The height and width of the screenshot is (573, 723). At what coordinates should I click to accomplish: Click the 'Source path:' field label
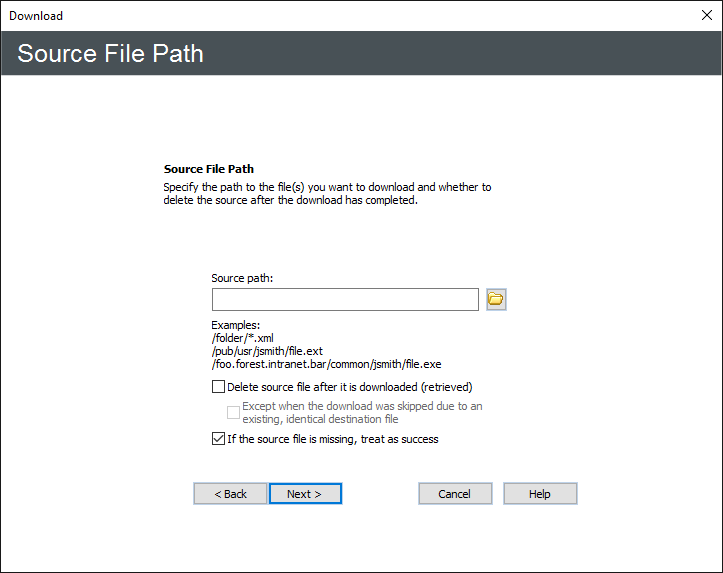pyautogui.click(x=242, y=278)
